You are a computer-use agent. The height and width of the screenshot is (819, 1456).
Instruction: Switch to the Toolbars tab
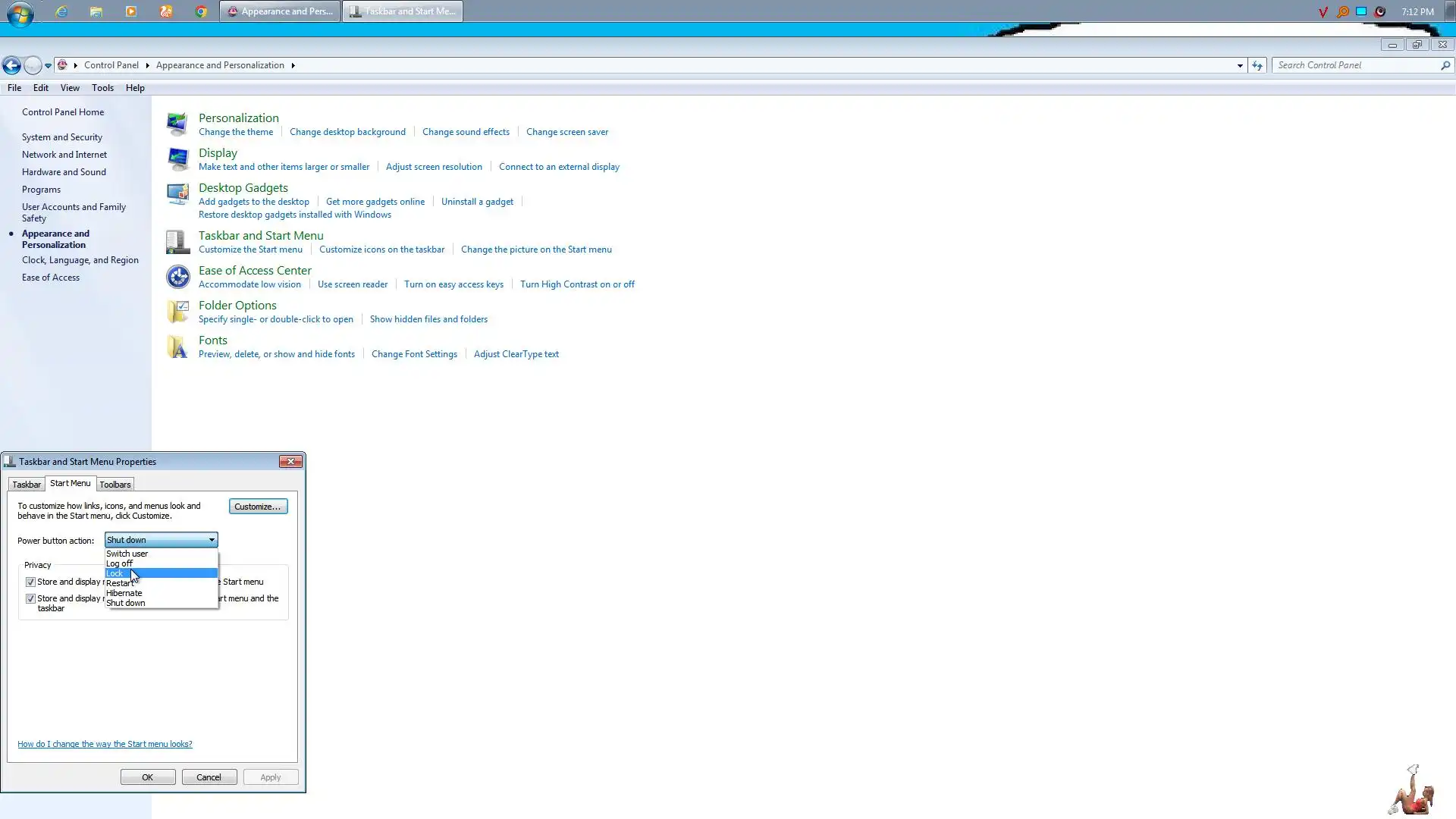click(x=115, y=485)
